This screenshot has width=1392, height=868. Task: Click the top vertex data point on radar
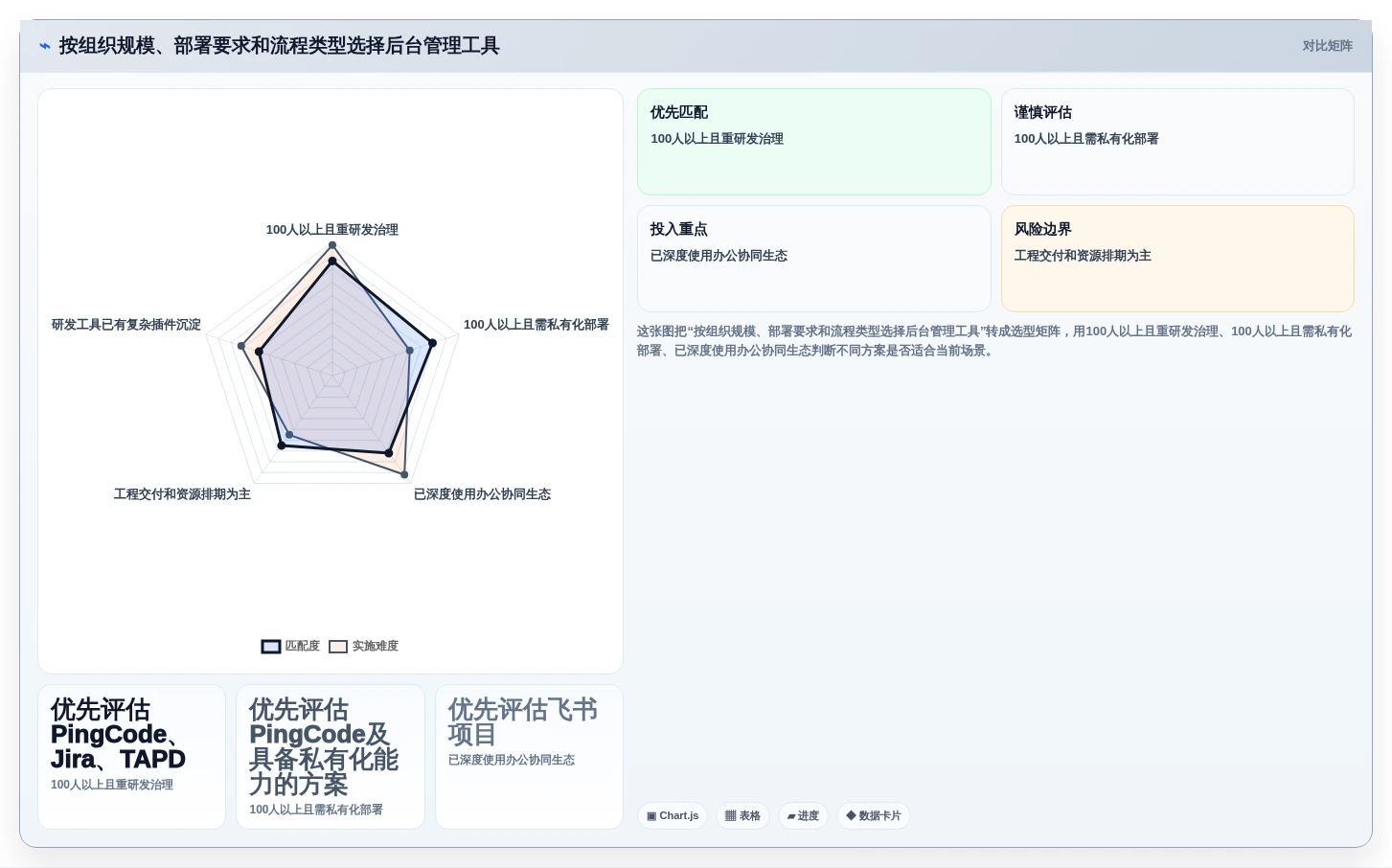(x=332, y=245)
